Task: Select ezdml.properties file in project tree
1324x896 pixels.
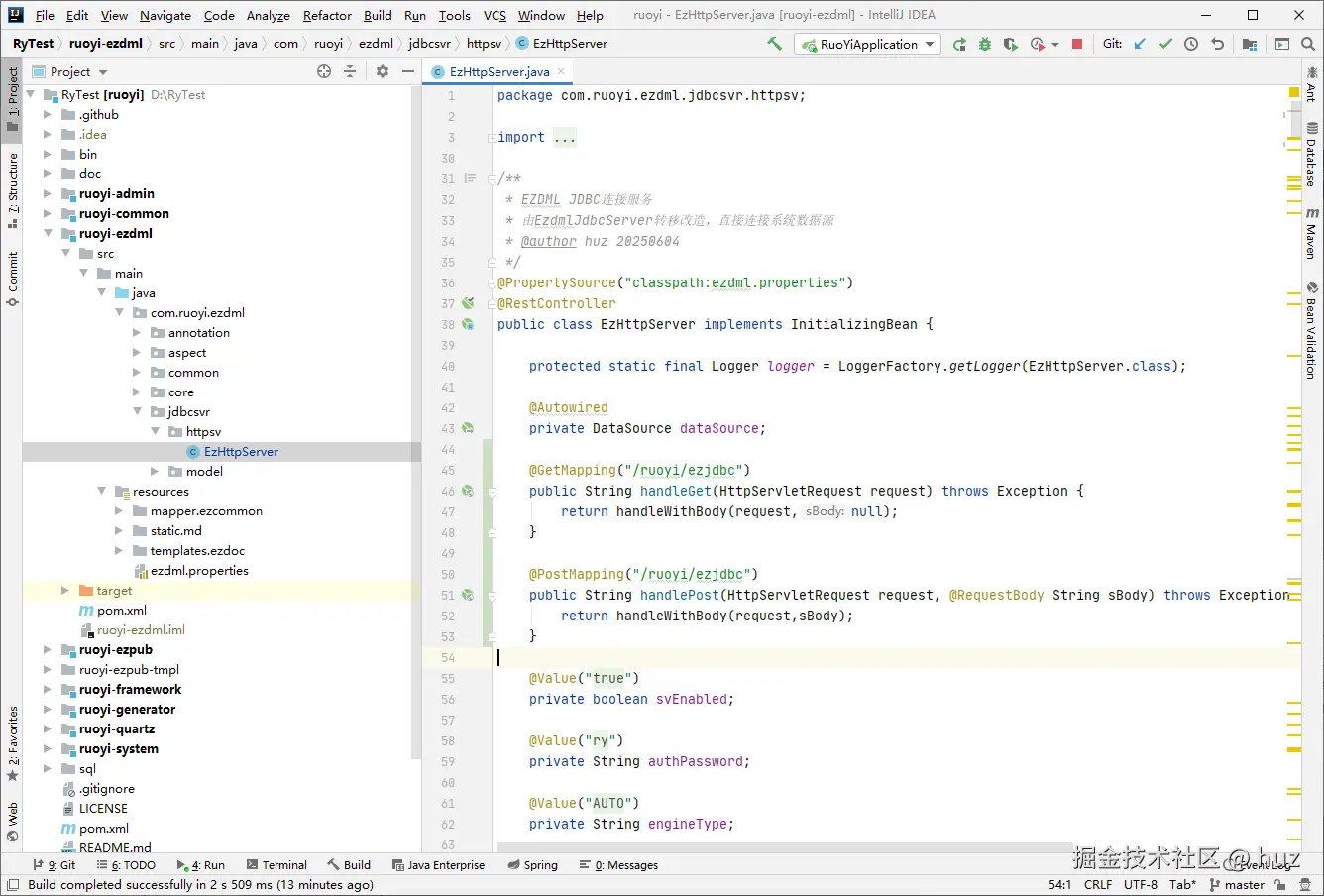Action: point(198,571)
